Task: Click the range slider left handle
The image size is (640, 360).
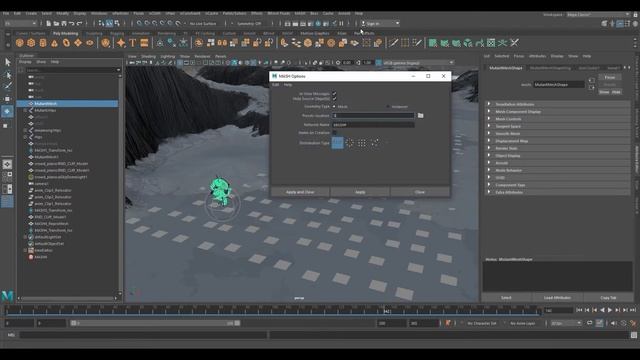Action: click(73, 323)
